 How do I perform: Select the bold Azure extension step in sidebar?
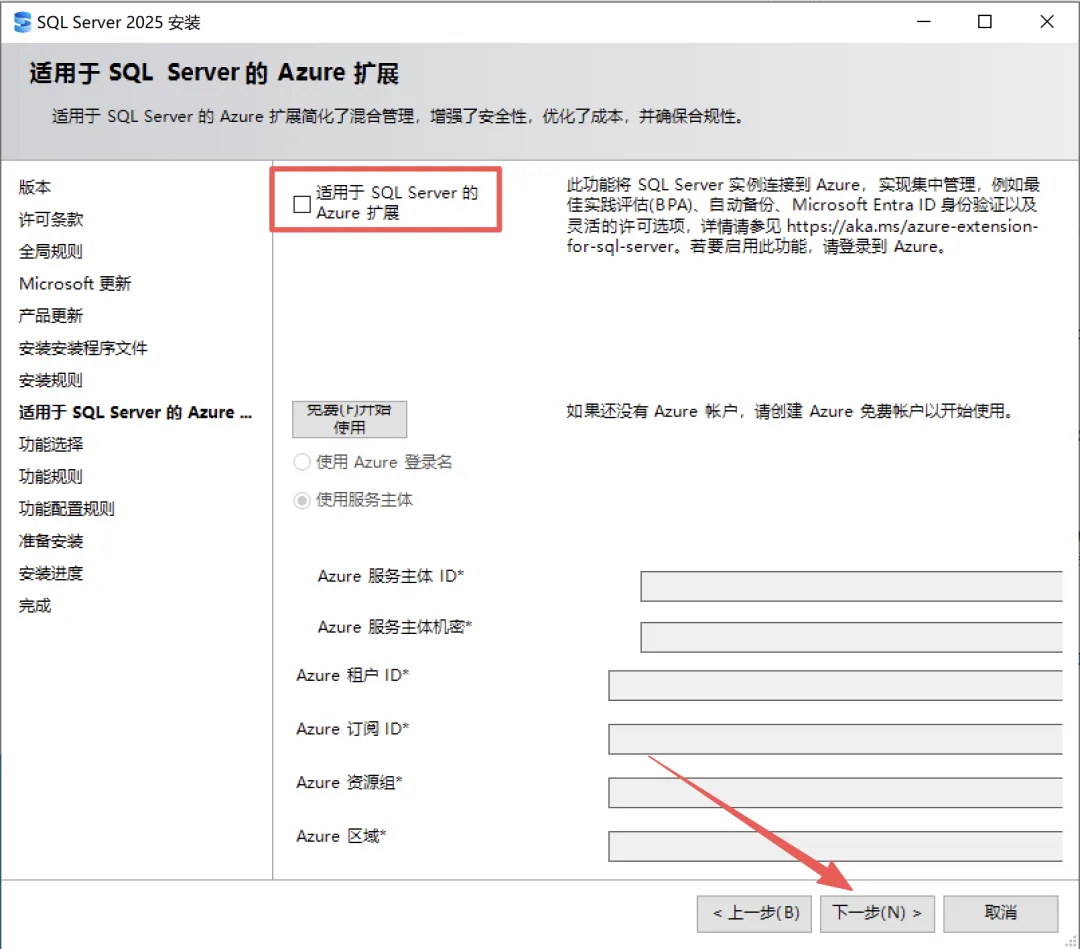135,412
